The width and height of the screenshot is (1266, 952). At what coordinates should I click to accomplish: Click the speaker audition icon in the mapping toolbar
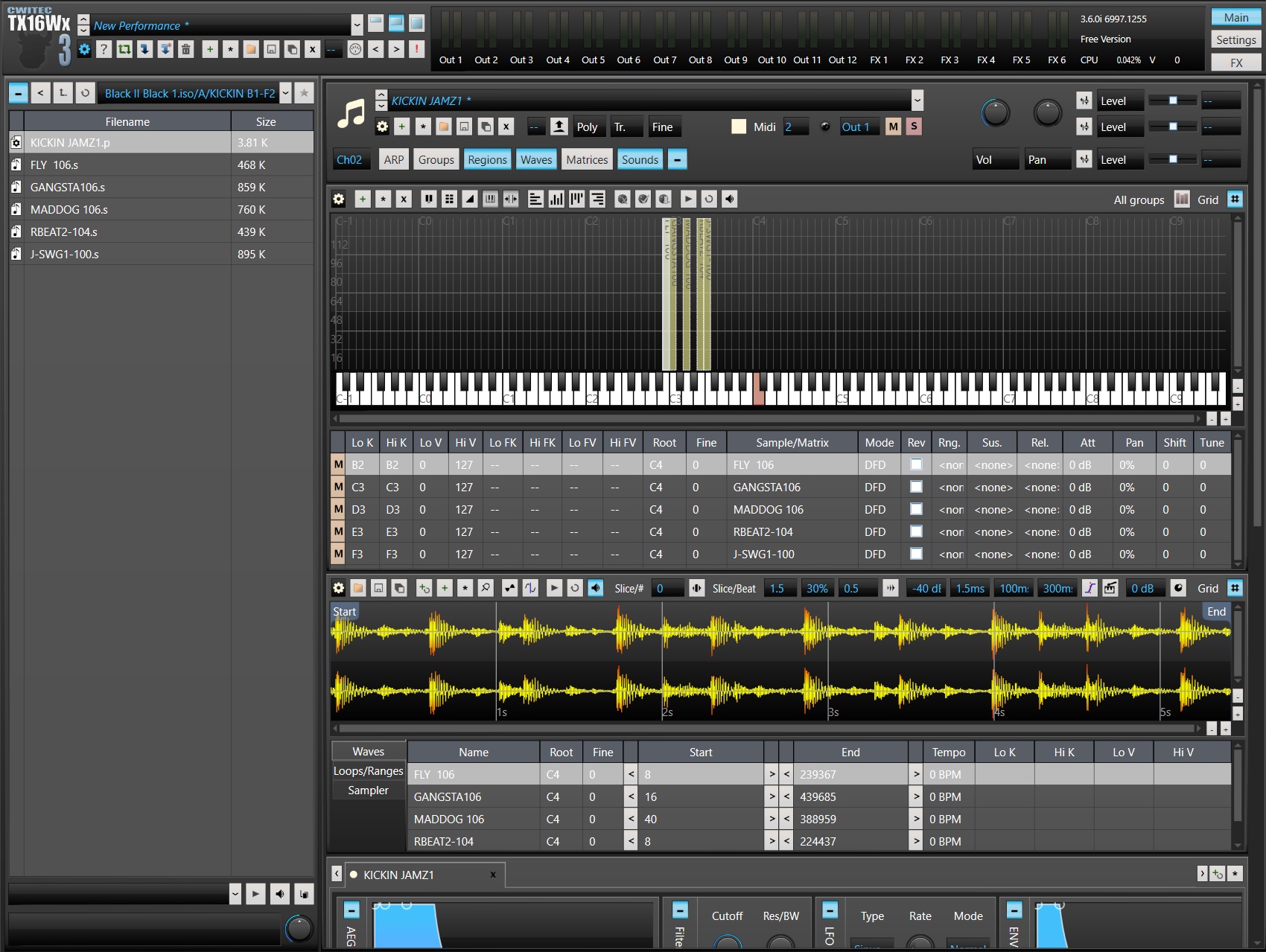point(730,199)
